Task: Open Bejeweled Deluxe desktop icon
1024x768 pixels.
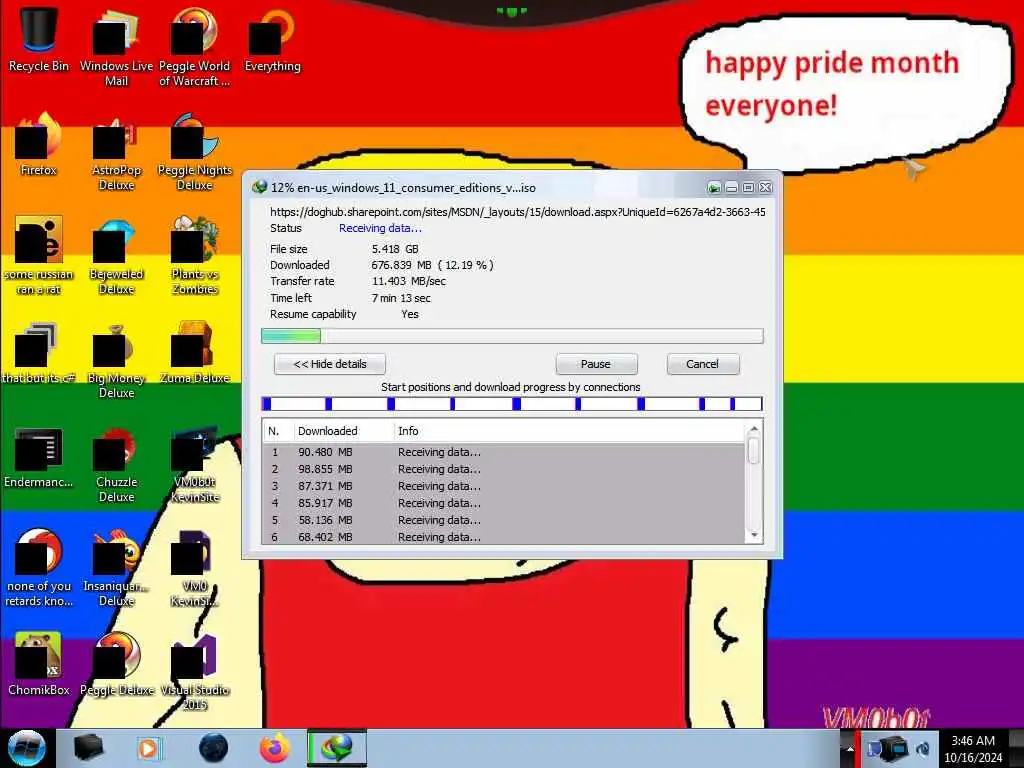Action: coord(116,255)
